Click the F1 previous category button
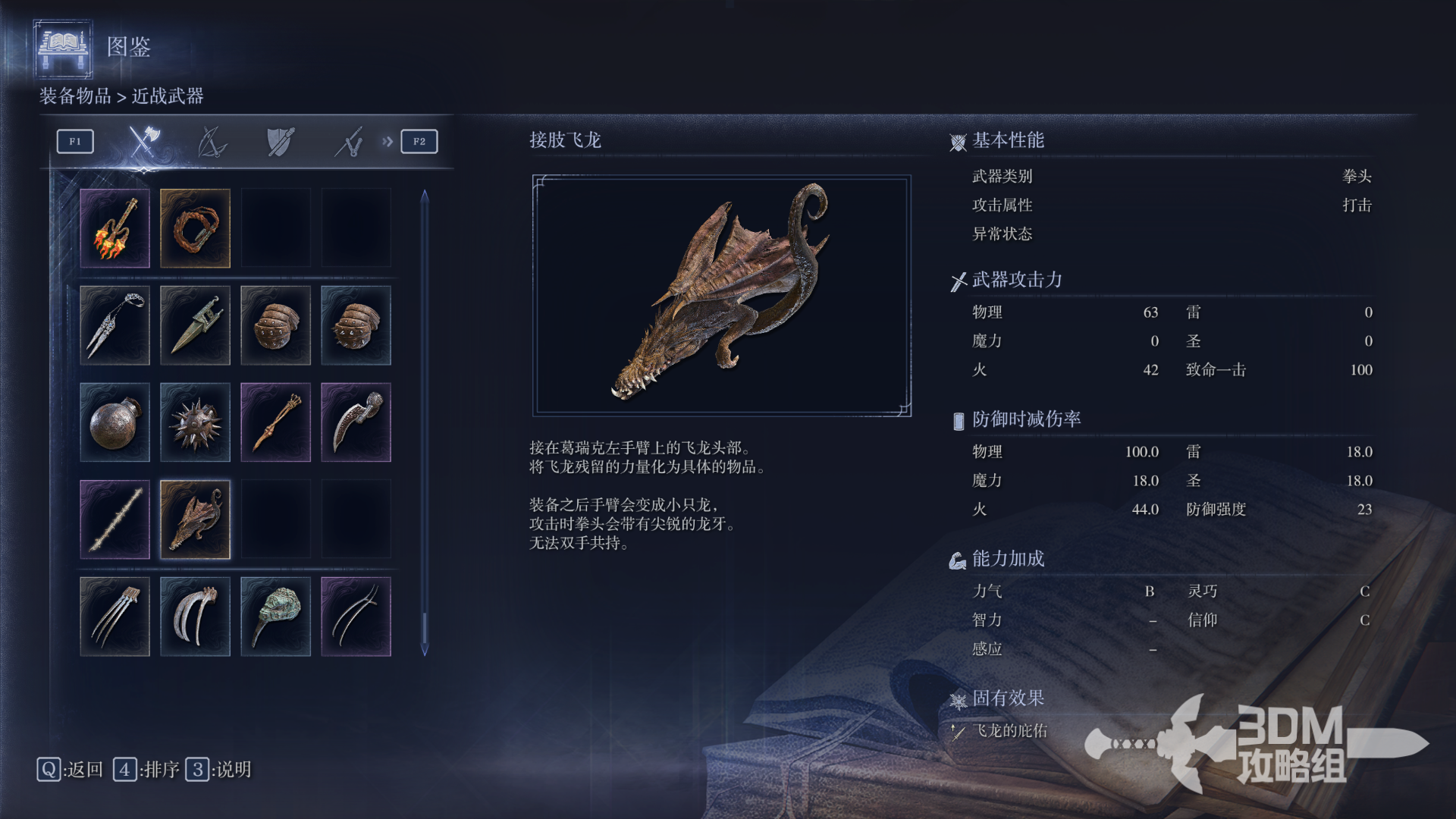Viewport: 1456px width, 819px height. (75, 142)
